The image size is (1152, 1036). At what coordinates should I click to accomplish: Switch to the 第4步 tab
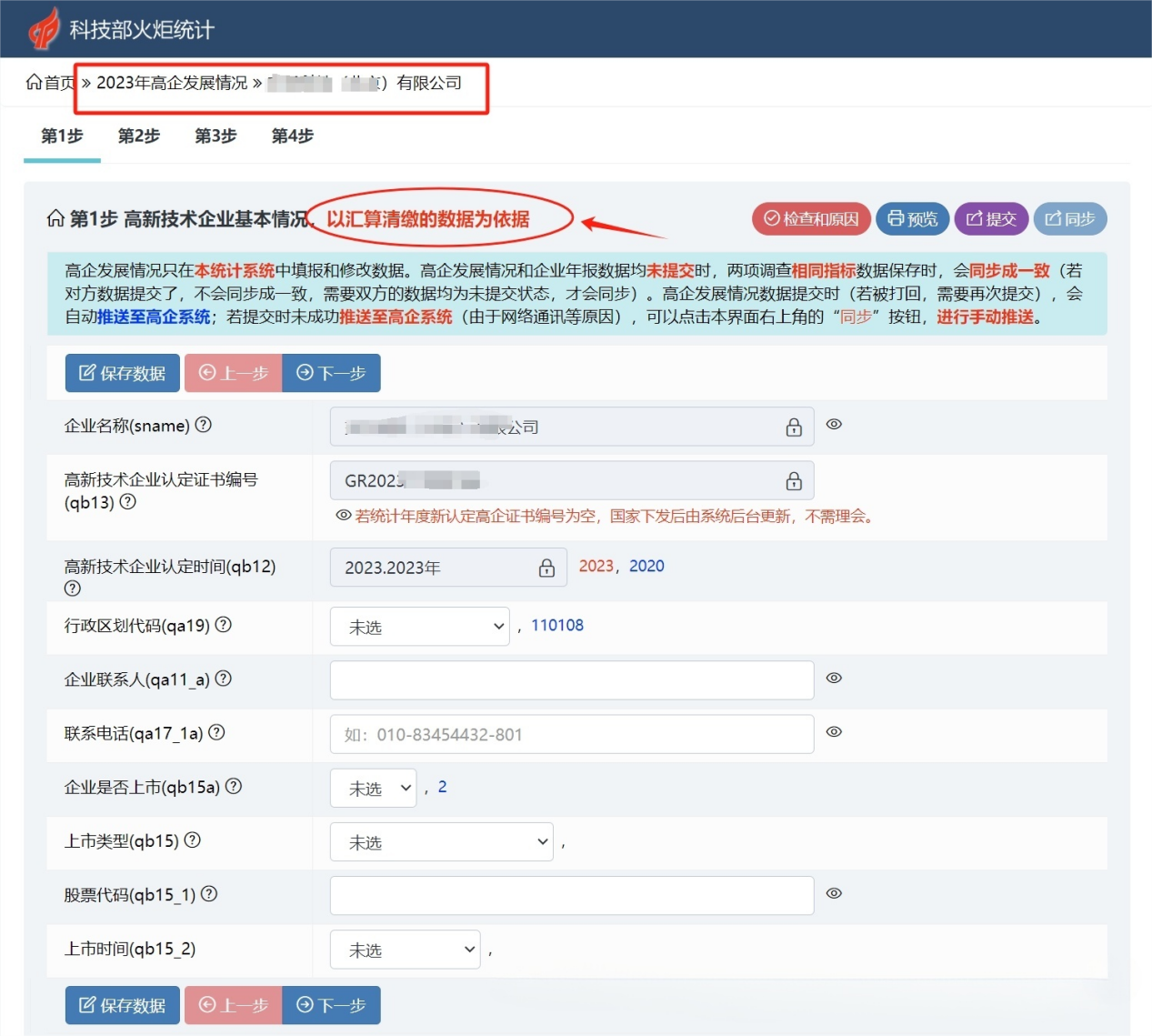(293, 136)
